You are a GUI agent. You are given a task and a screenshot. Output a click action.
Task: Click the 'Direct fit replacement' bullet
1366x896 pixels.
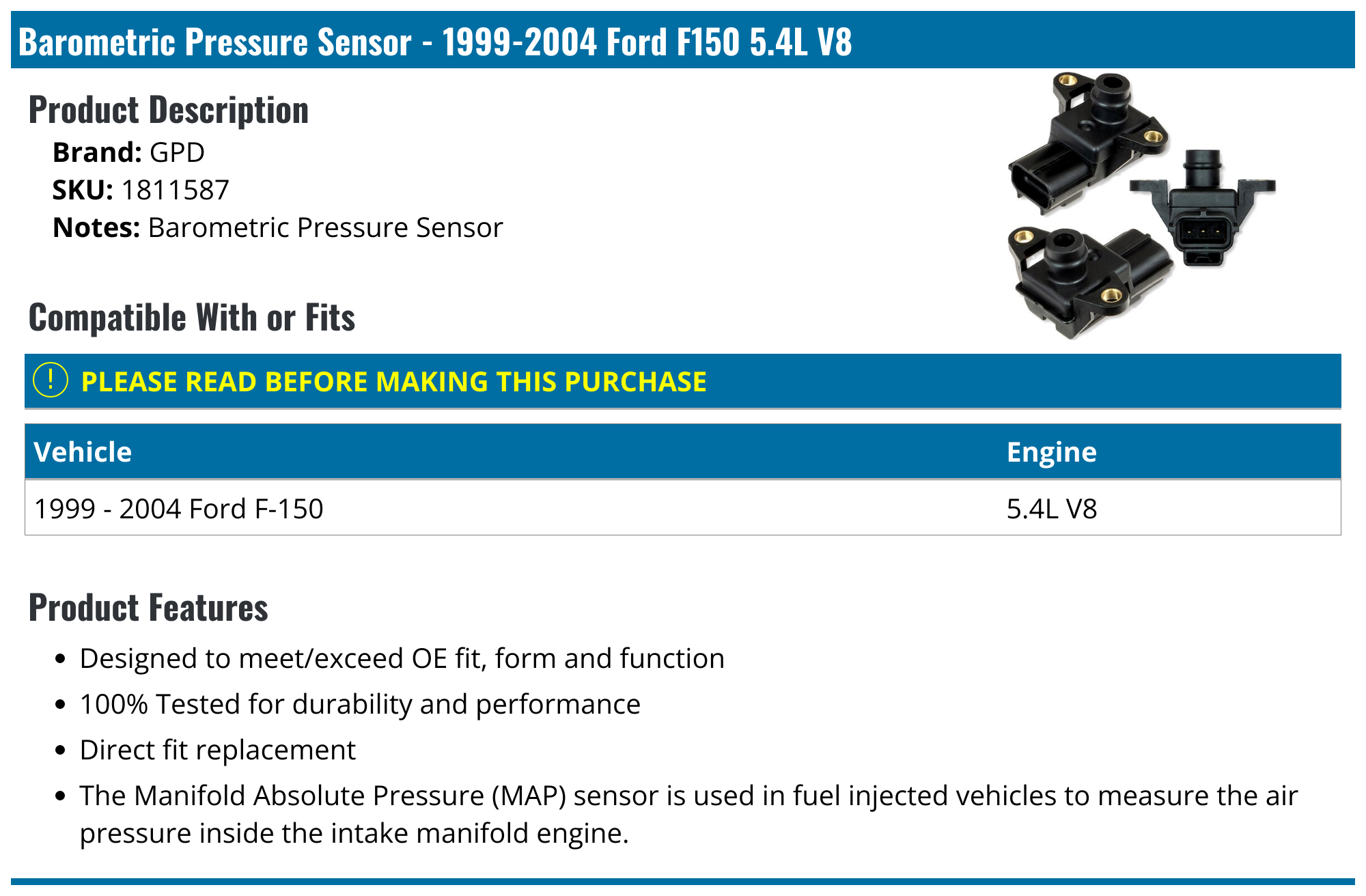[217, 750]
